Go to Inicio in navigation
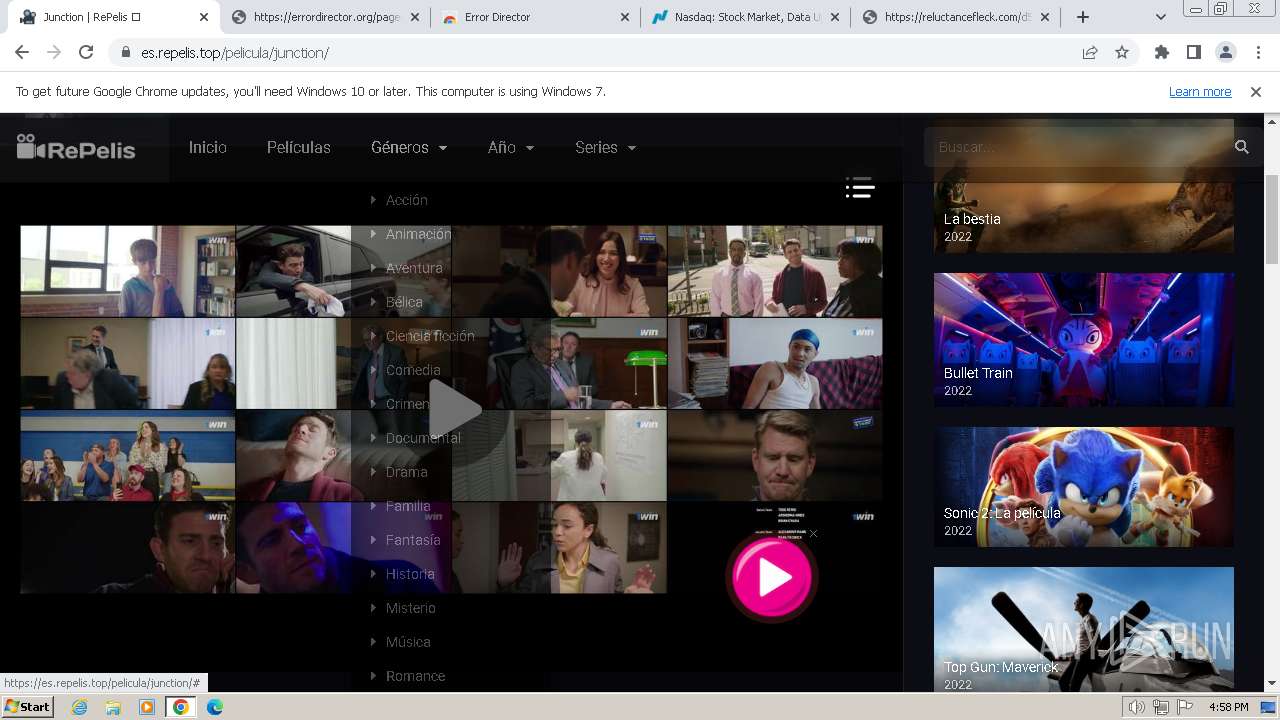Image resolution: width=1280 pixels, height=720 pixels. [x=208, y=147]
